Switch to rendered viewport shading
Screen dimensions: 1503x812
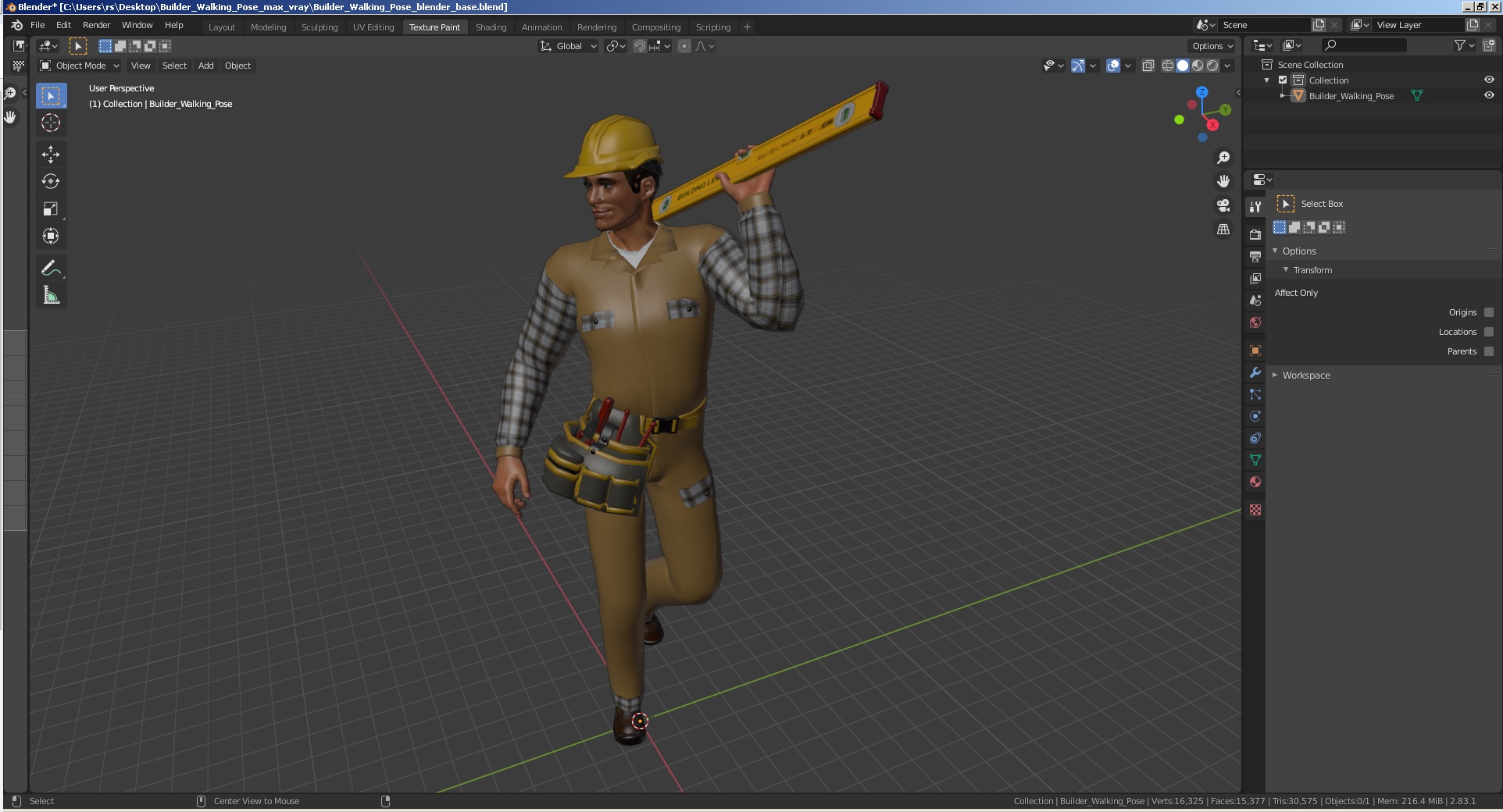(x=1212, y=66)
